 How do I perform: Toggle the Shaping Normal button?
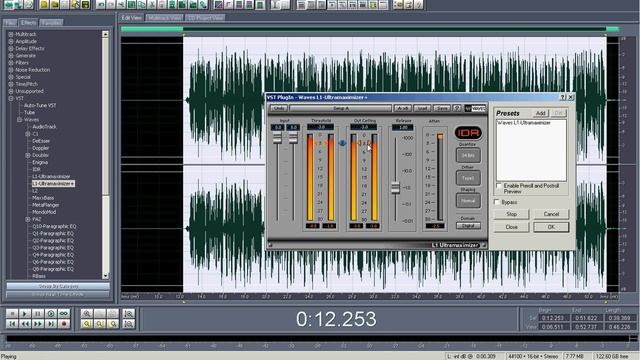[468, 201]
